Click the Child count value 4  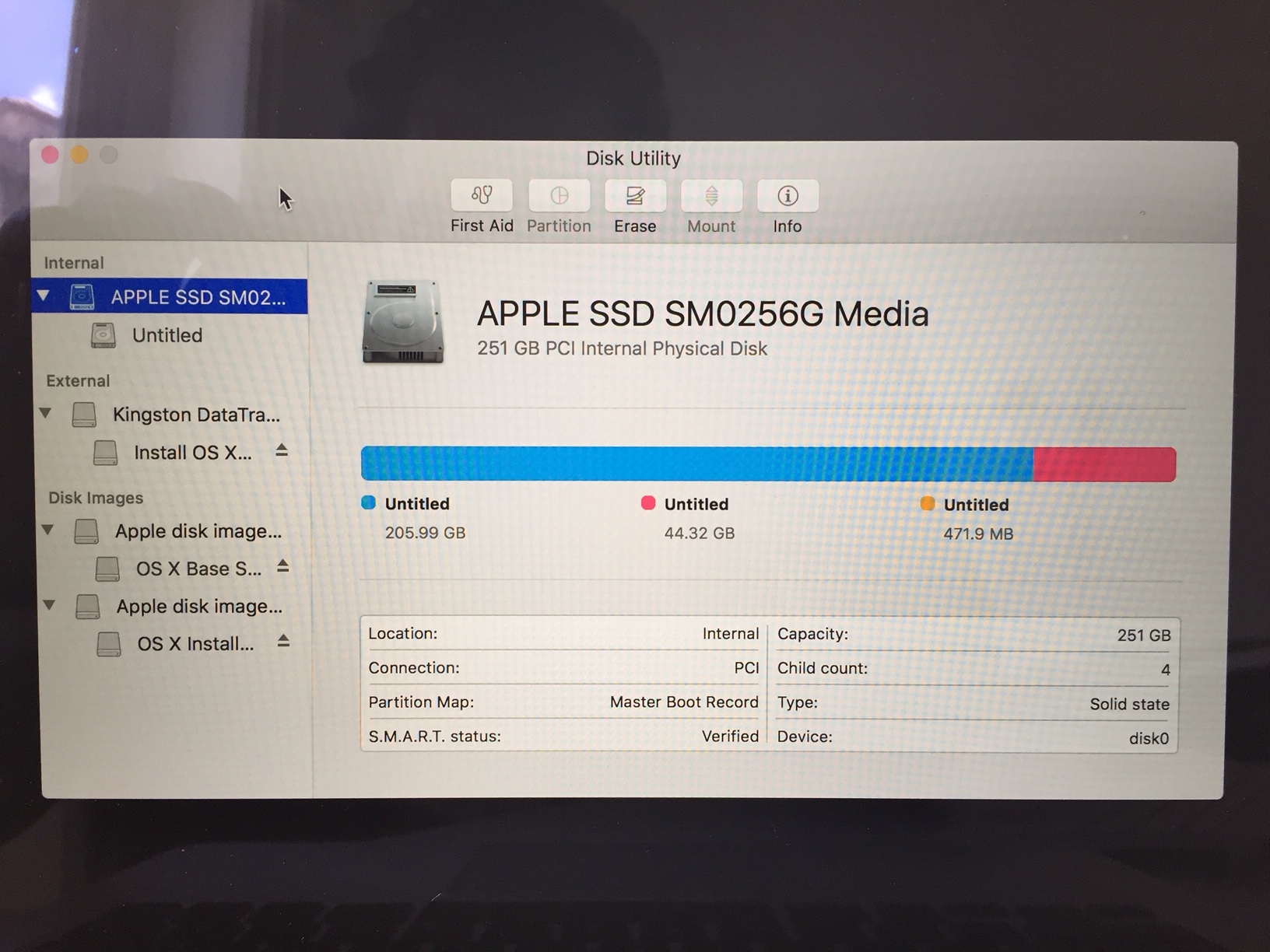(1165, 670)
